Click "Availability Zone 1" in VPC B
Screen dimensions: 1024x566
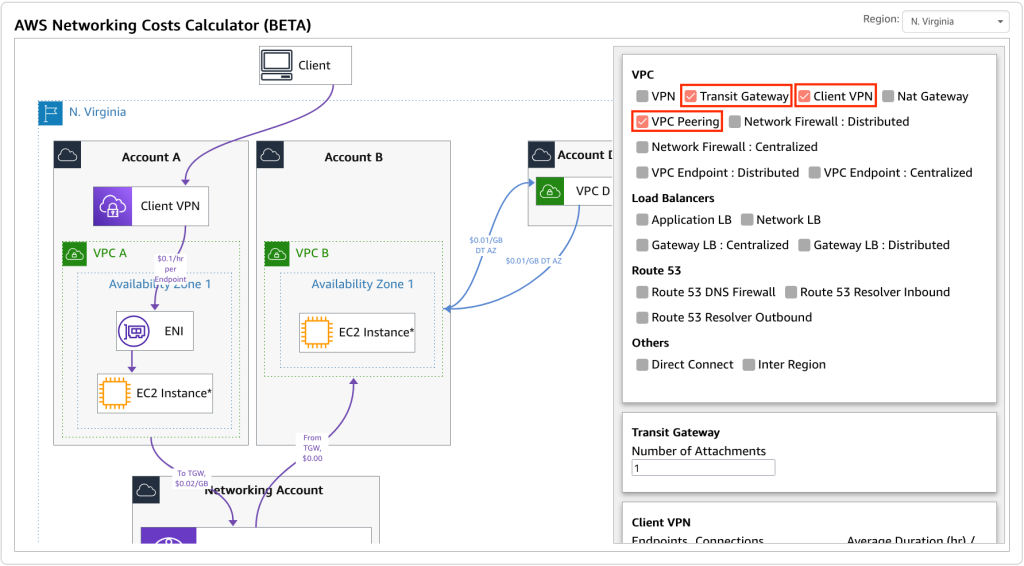[362, 284]
